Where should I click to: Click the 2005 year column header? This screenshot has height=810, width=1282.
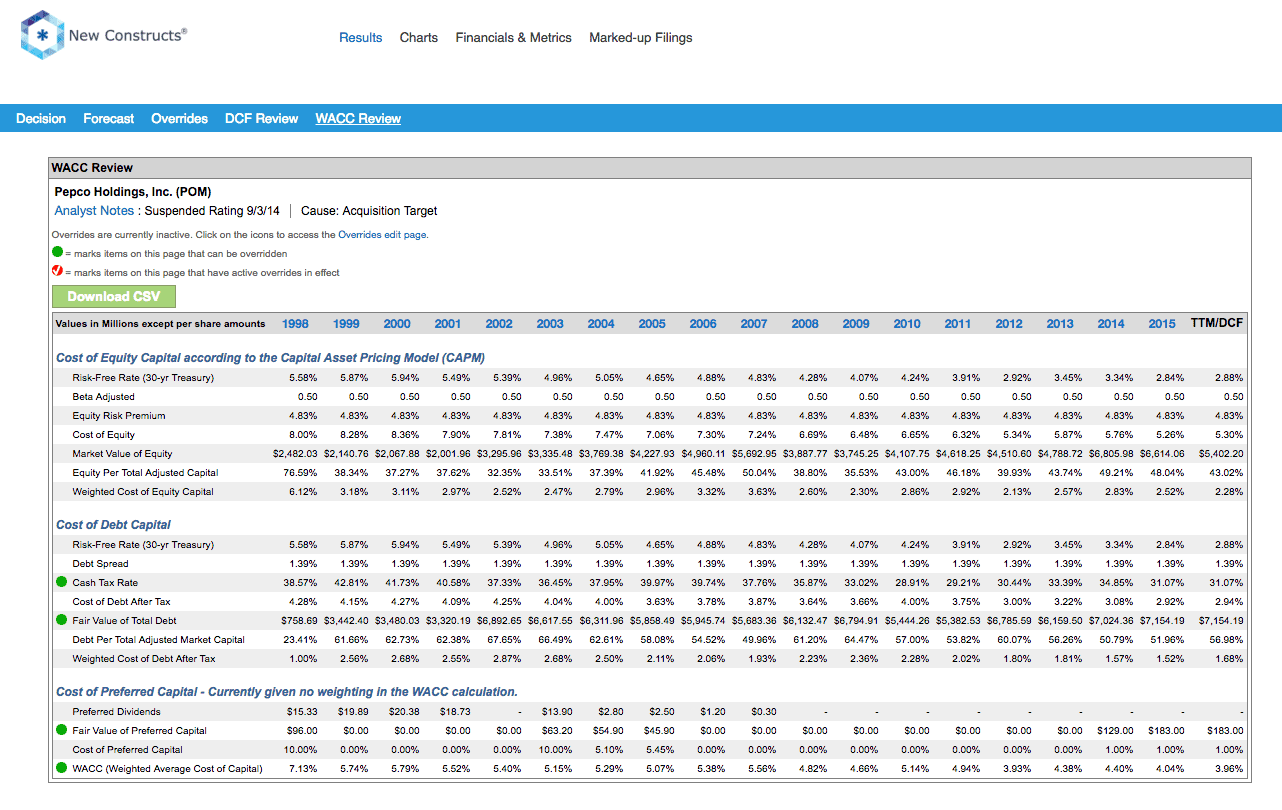pyautogui.click(x=652, y=324)
